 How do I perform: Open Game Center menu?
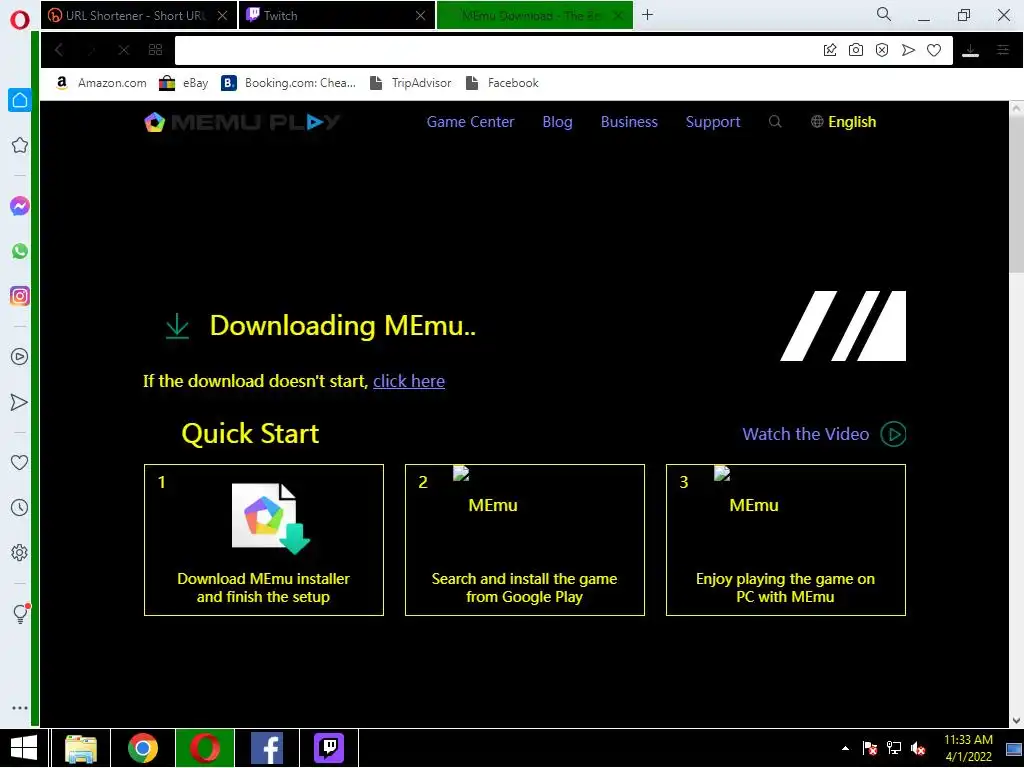[470, 121]
